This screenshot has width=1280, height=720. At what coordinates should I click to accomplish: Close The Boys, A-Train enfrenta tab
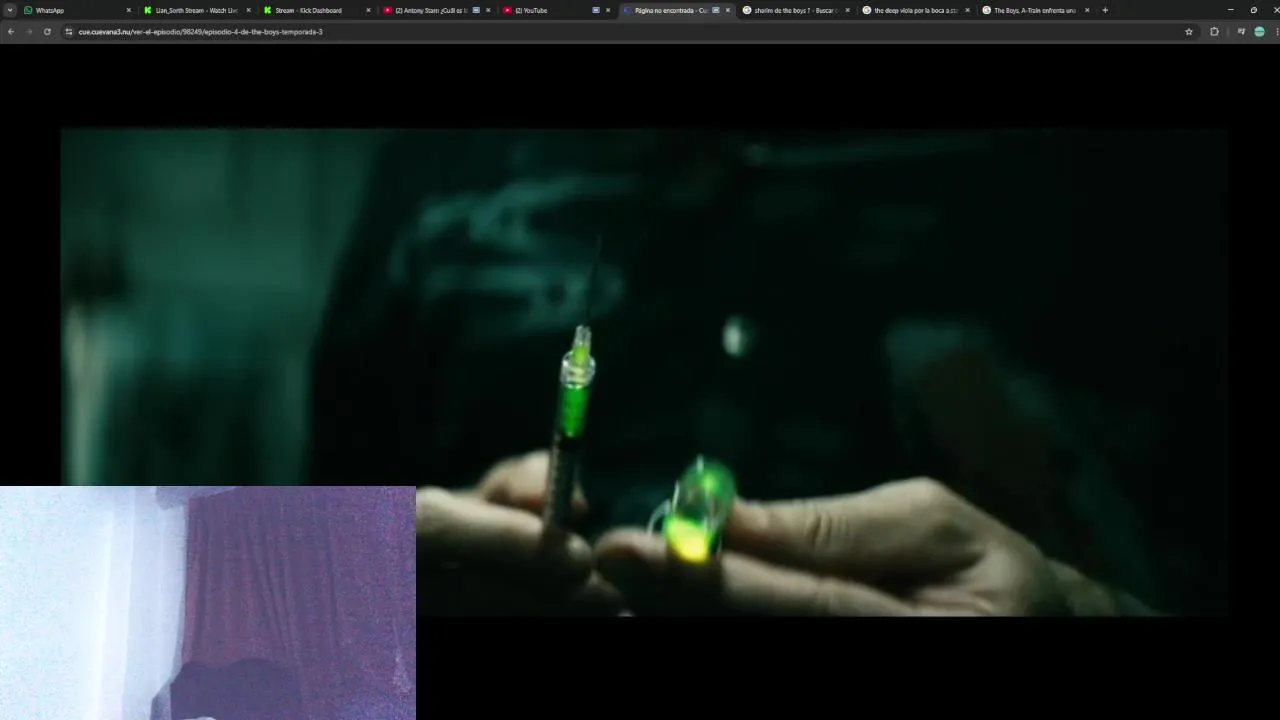[x=1087, y=10]
